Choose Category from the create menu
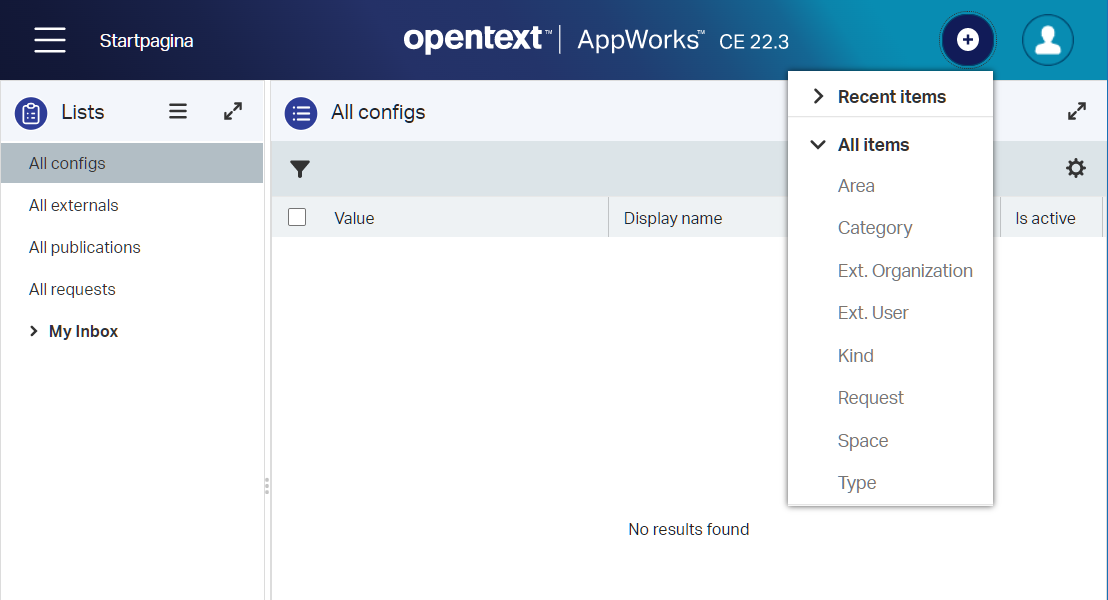Viewport: 1108px width, 600px height. click(874, 228)
